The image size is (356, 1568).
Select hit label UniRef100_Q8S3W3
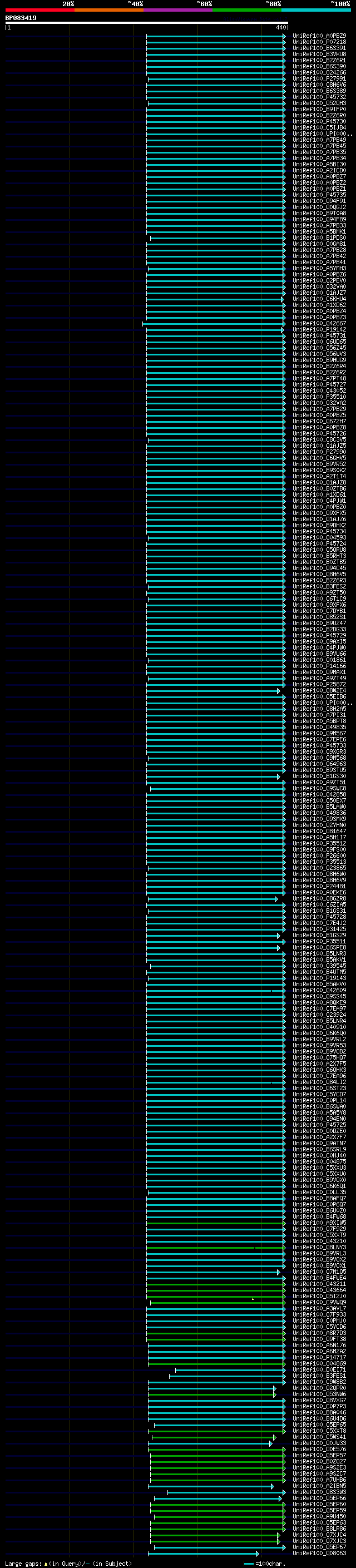(319, 1492)
